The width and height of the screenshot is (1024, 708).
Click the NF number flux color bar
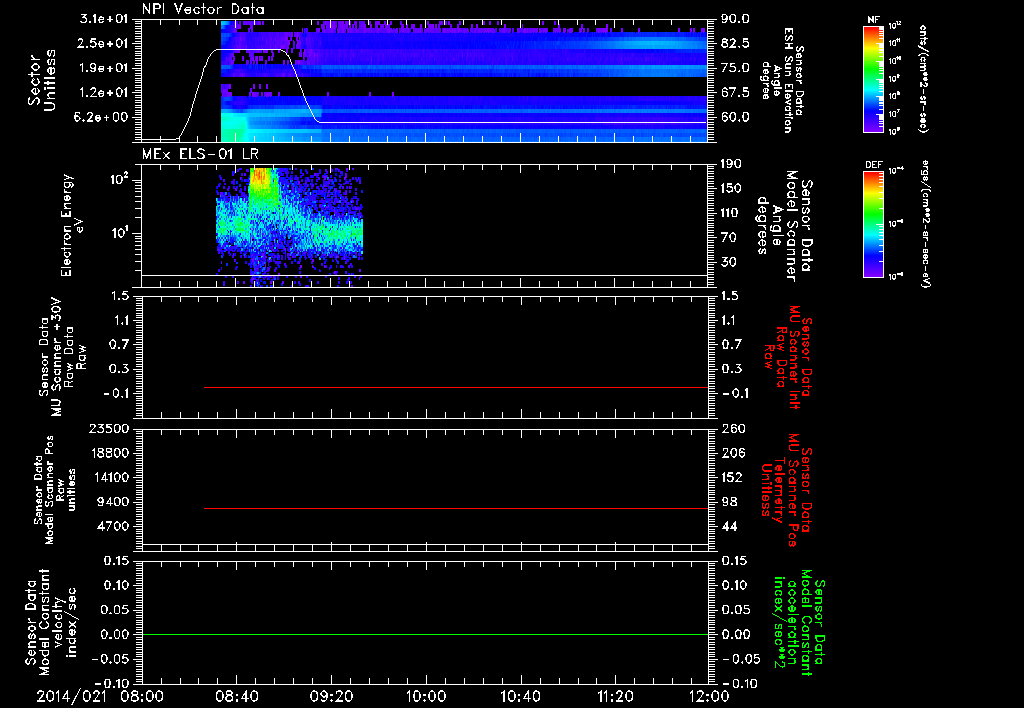pos(873,78)
